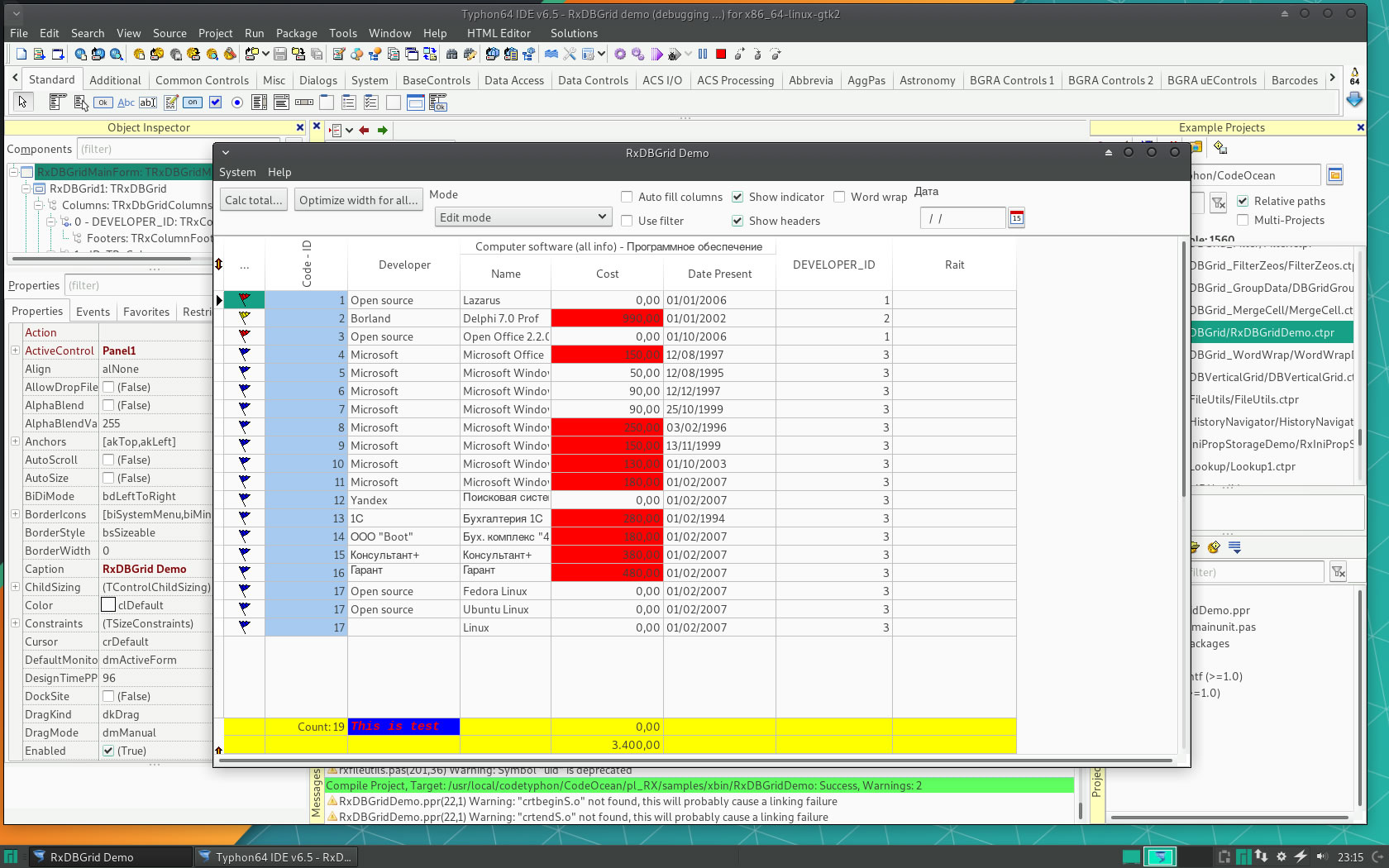This screenshot has height=868, width=1389.
Task: Open the wrench and screwdriver options icon
Action: tap(570, 54)
